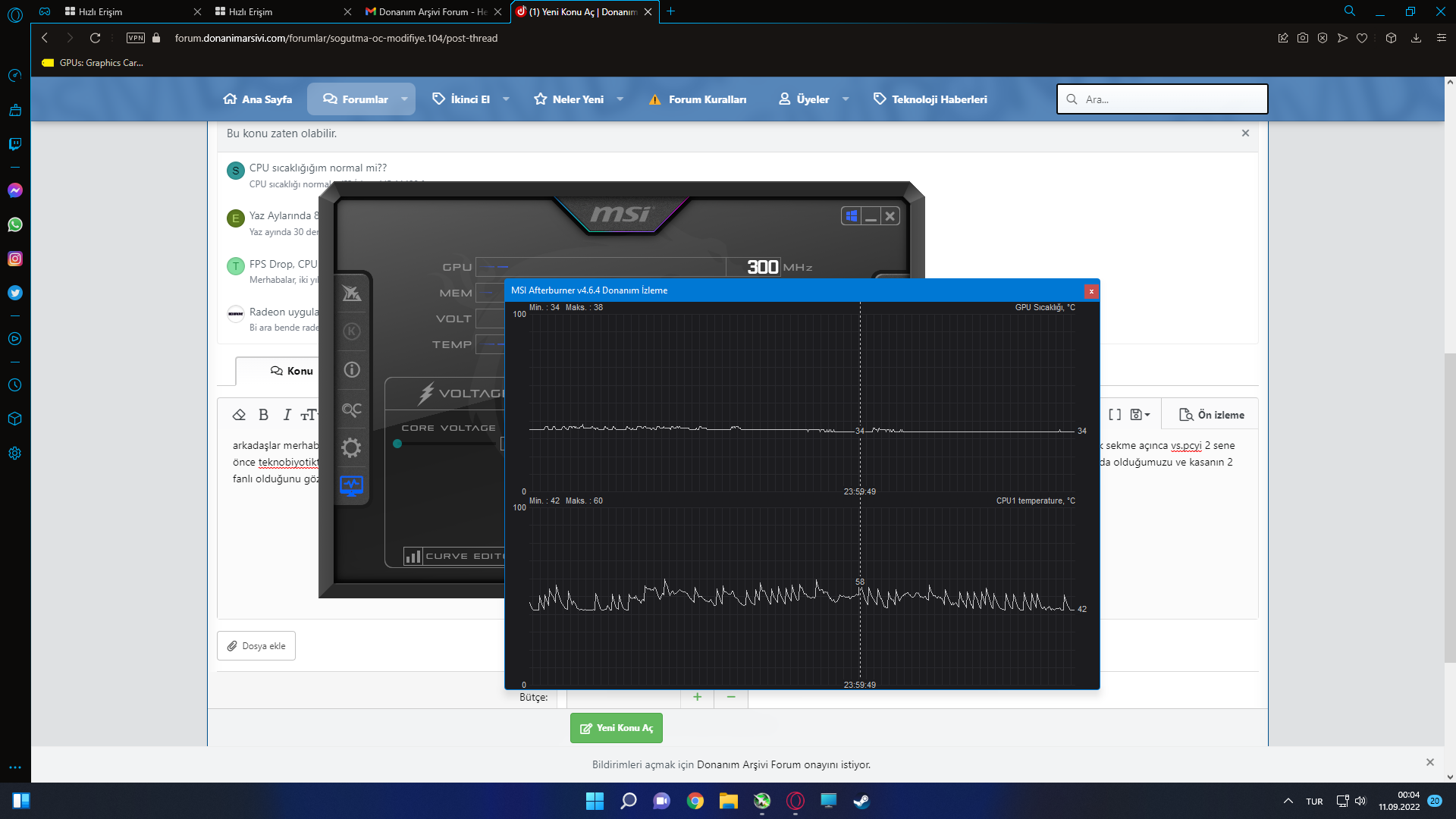Open the Forum Kuralları menu item

(698, 99)
